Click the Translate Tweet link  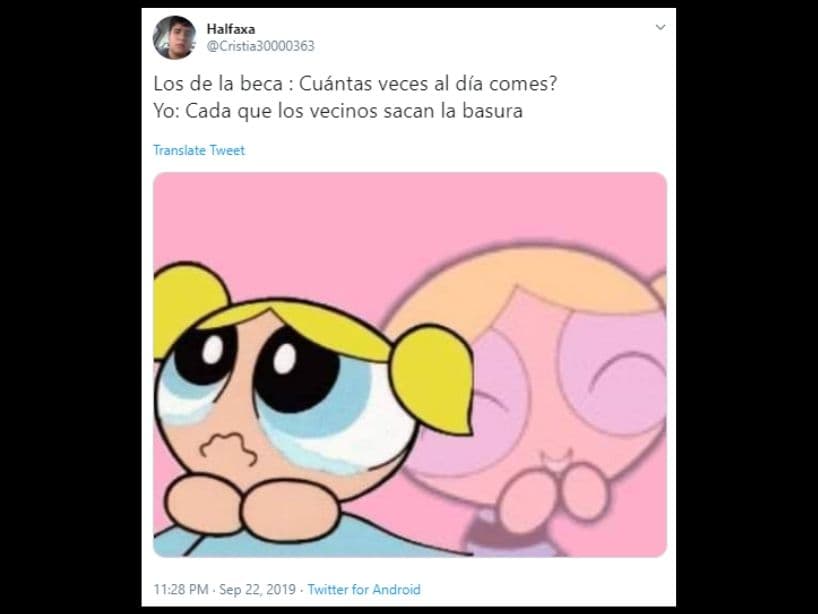[199, 150]
